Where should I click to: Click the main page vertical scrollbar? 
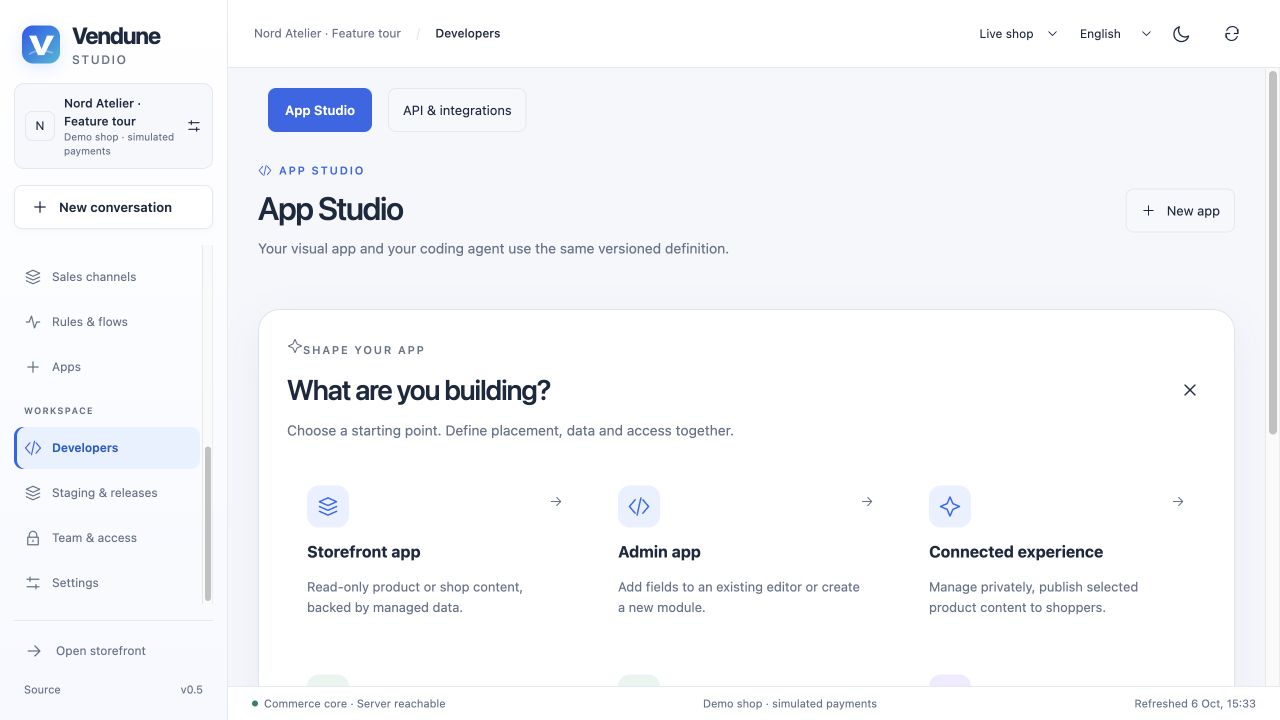tap(1273, 252)
